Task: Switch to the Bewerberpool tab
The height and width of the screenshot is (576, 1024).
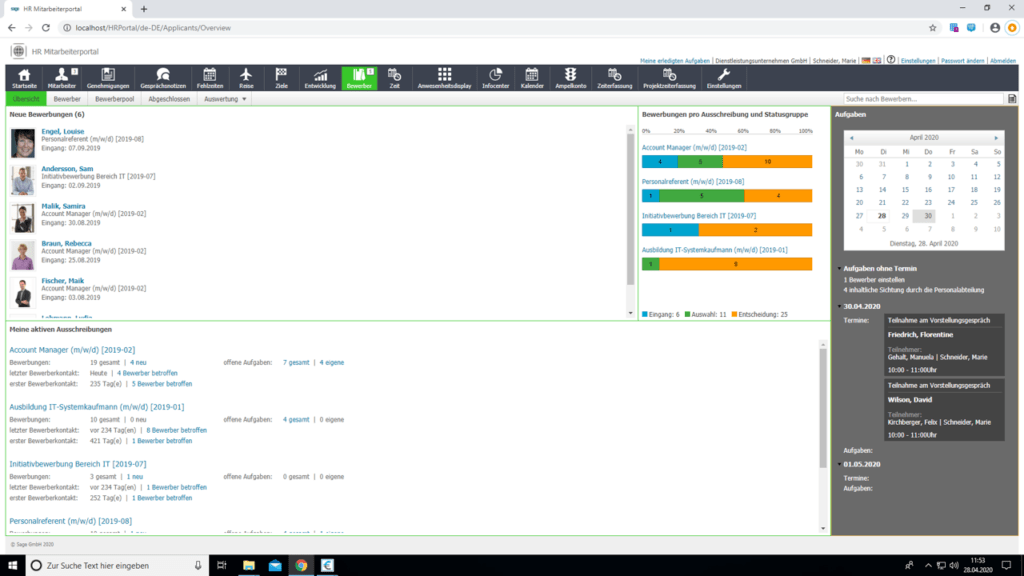Action: tap(114, 99)
